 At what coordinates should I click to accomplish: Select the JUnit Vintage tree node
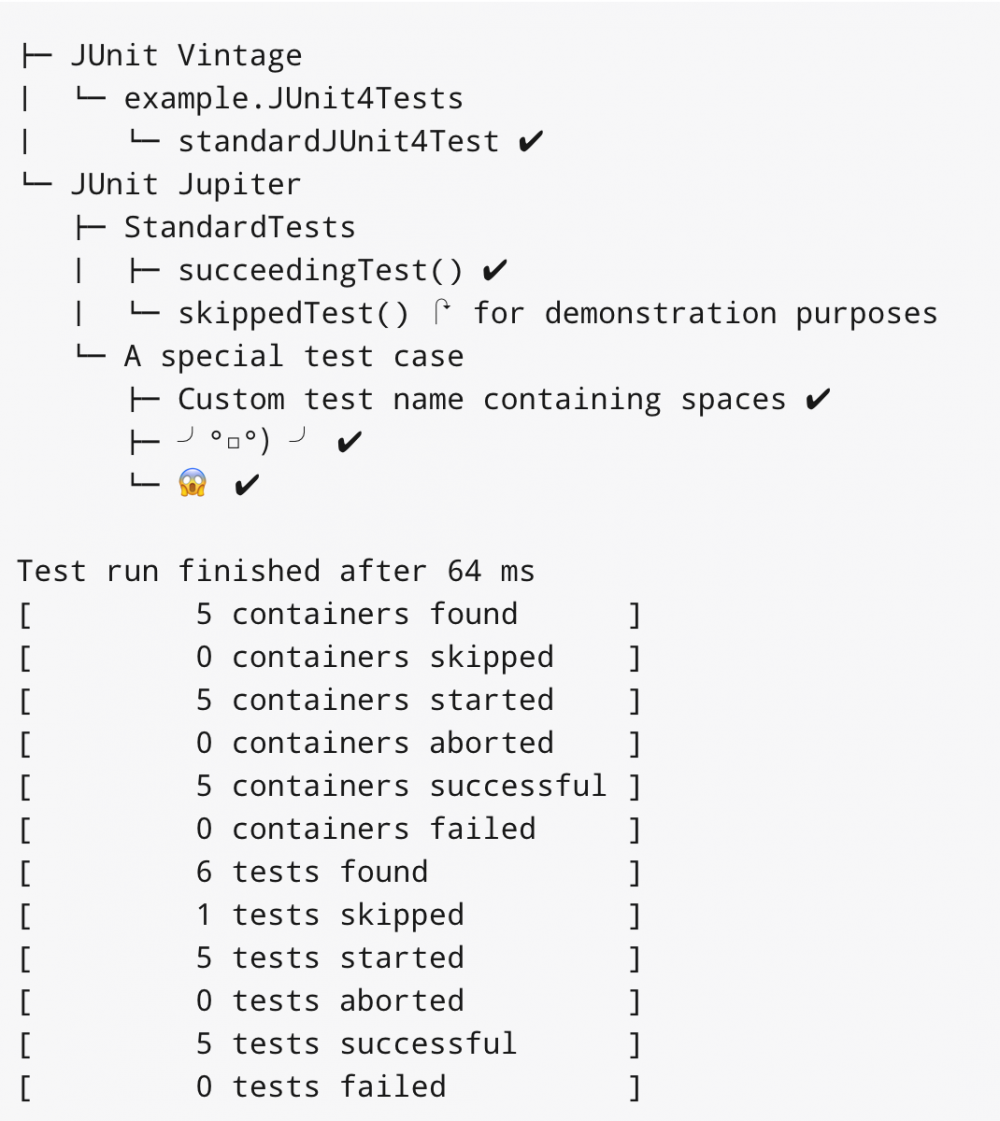[185, 56]
